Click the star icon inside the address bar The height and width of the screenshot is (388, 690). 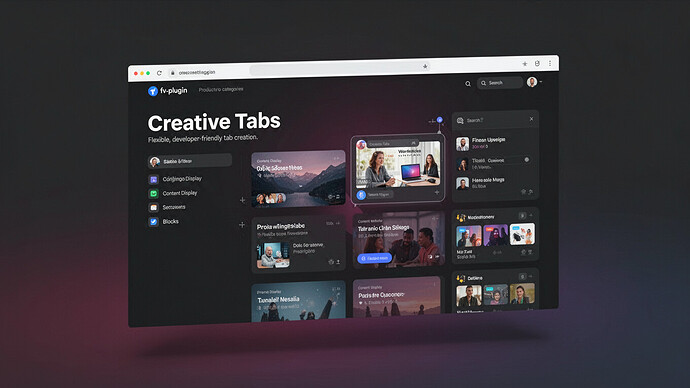coord(425,66)
